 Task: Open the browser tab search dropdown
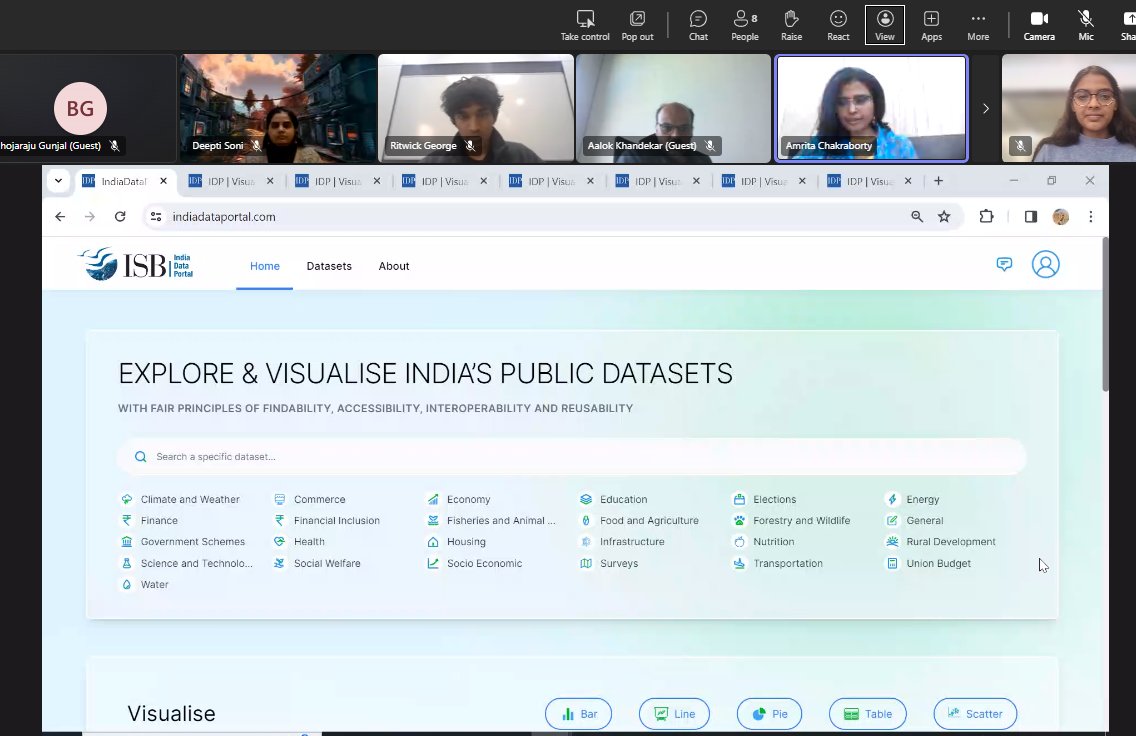point(59,181)
